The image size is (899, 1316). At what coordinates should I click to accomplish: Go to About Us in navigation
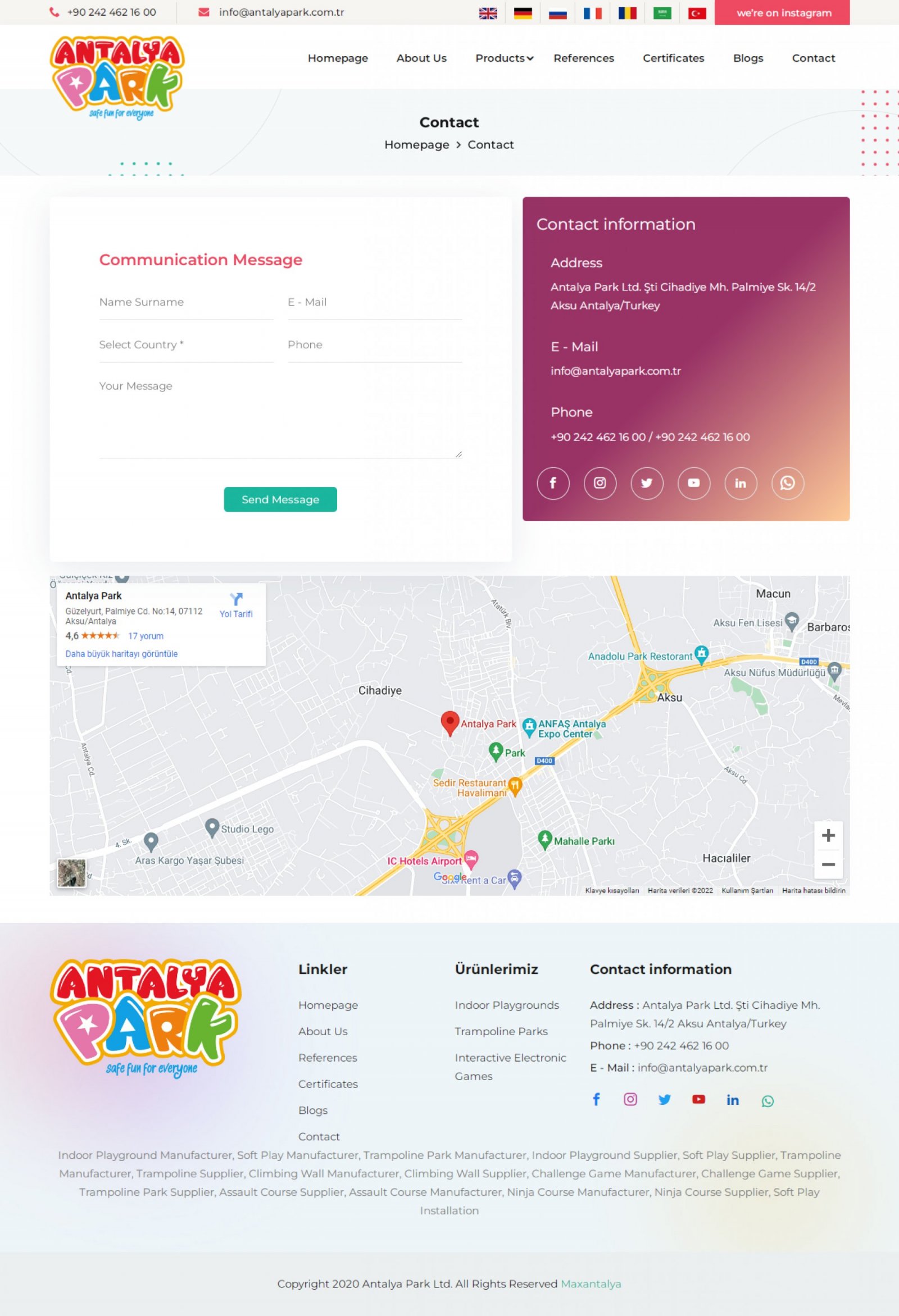[421, 58]
